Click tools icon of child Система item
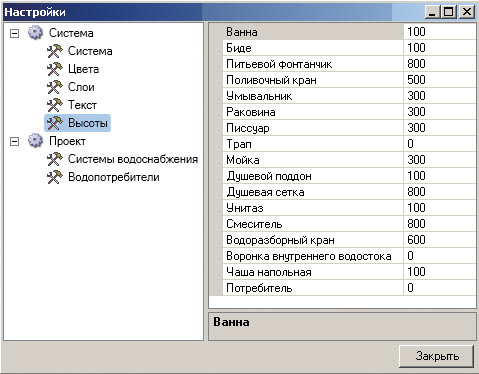Viewport: 479px width, 374px height. click(54, 51)
